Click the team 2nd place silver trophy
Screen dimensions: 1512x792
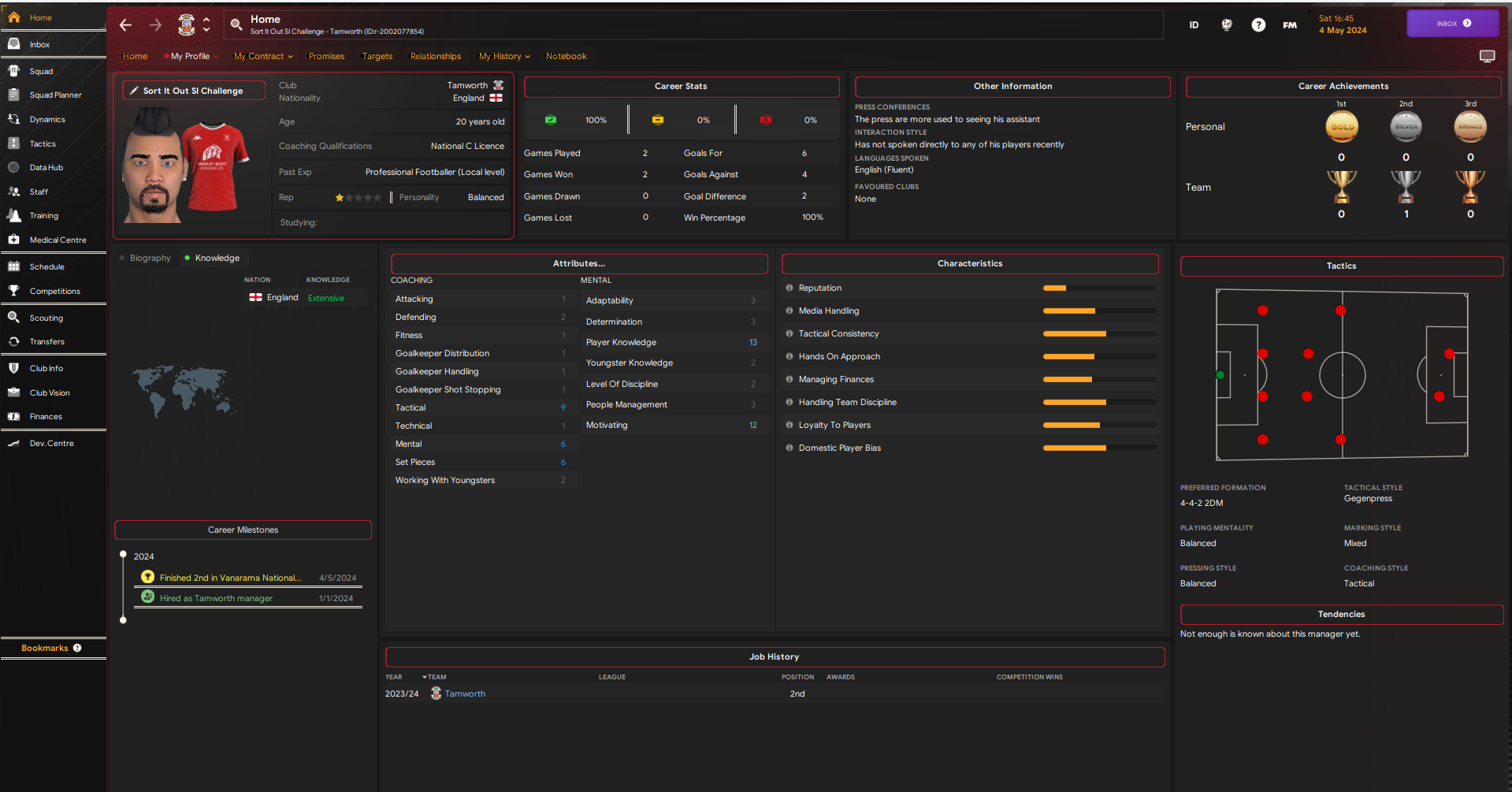click(1406, 188)
